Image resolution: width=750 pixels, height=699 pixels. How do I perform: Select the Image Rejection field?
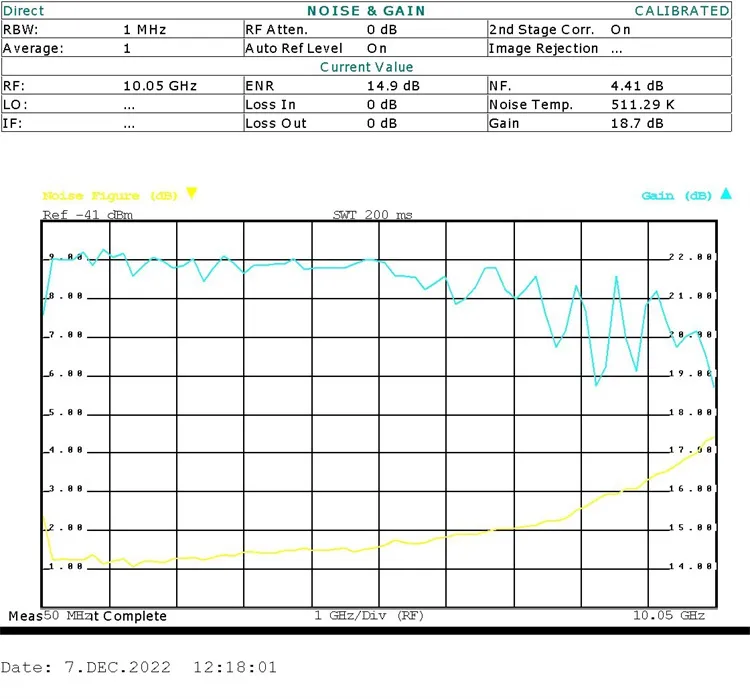[x=609, y=48]
